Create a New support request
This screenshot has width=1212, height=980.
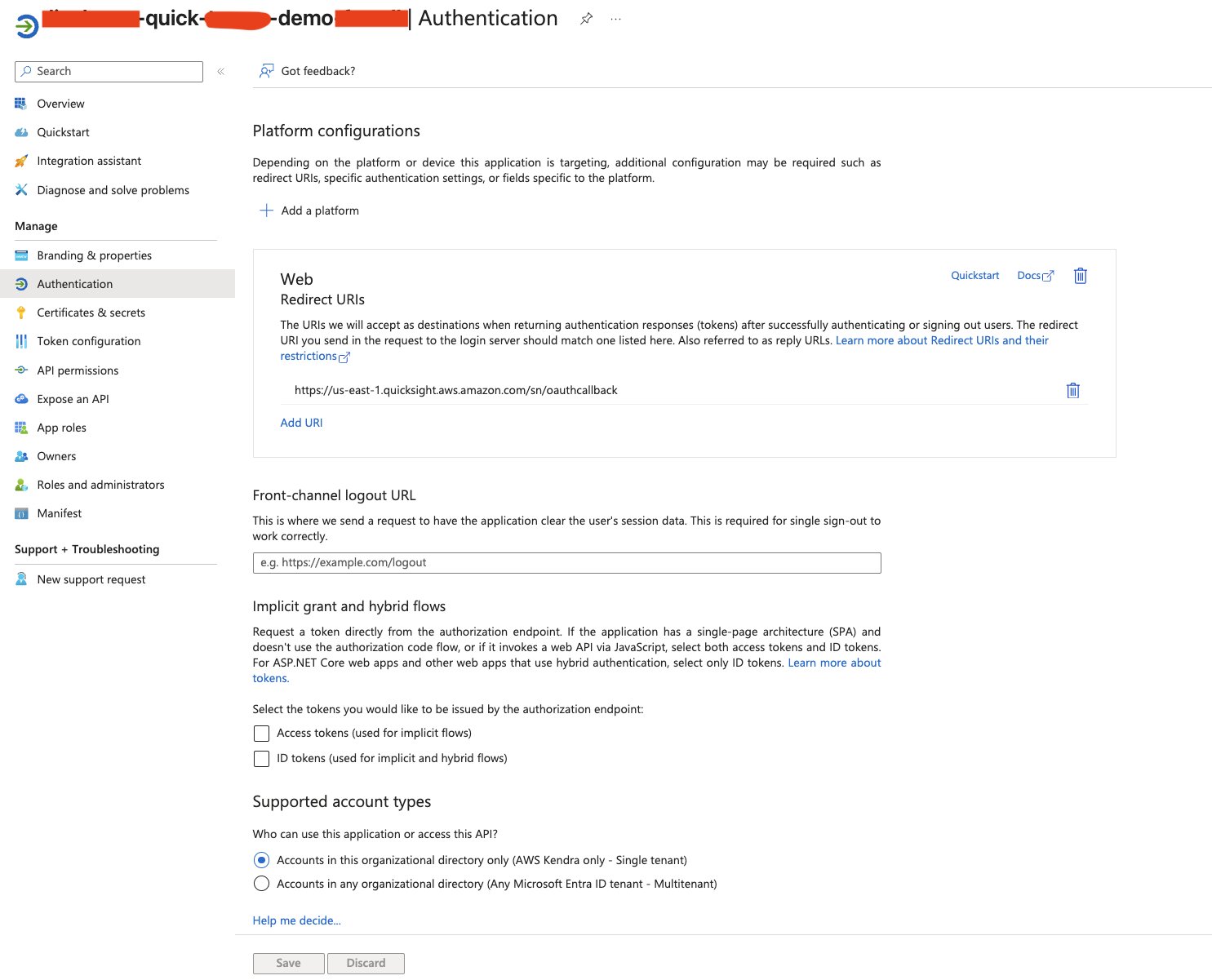point(91,579)
